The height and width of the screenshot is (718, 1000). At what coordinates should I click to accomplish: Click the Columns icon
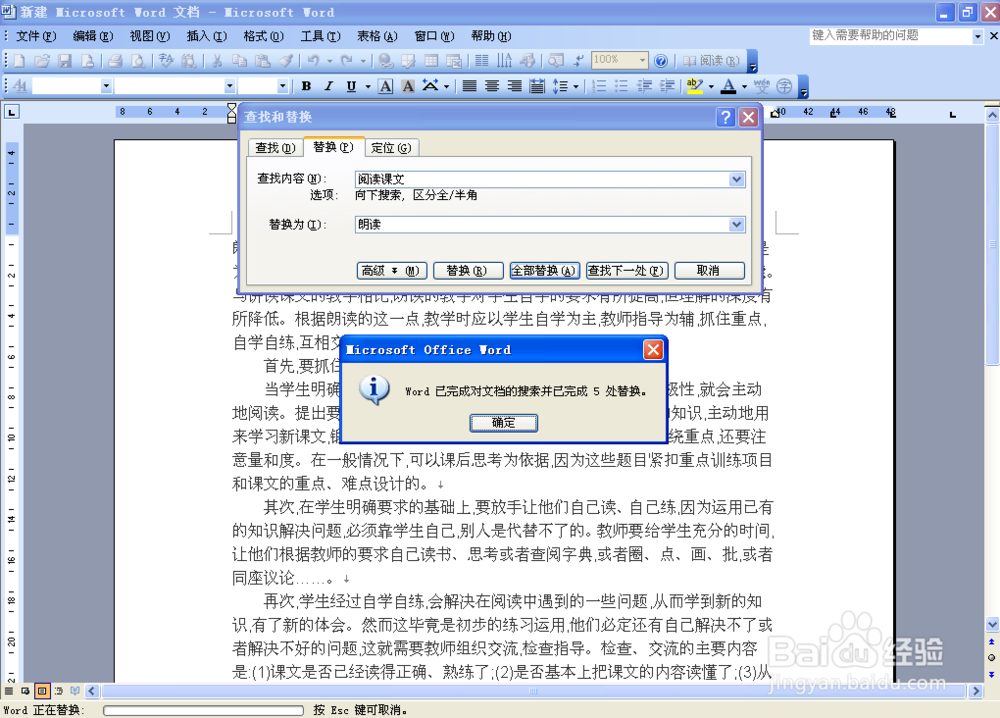[482, 61]
